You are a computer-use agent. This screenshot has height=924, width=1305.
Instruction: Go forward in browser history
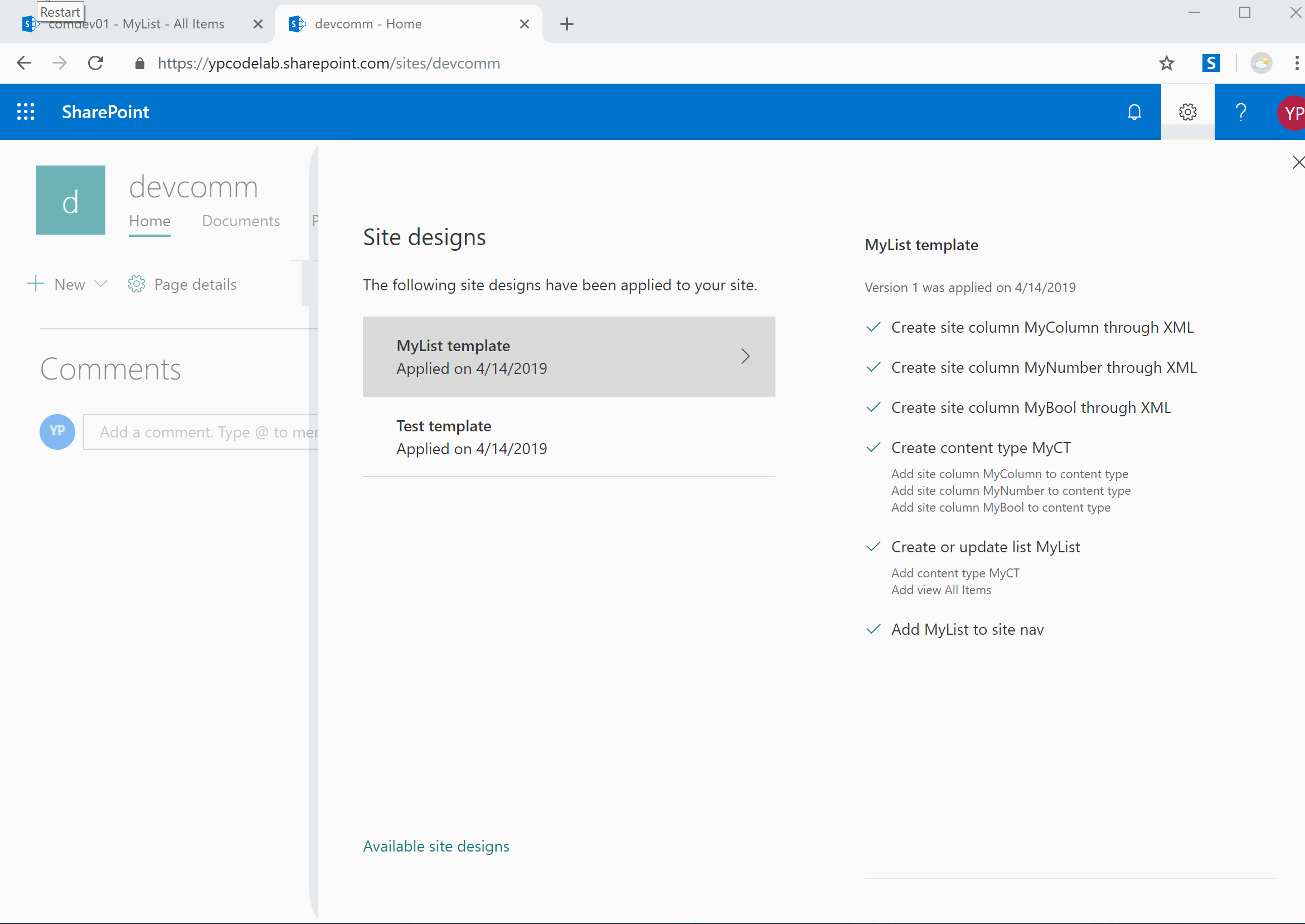(60, 63)
